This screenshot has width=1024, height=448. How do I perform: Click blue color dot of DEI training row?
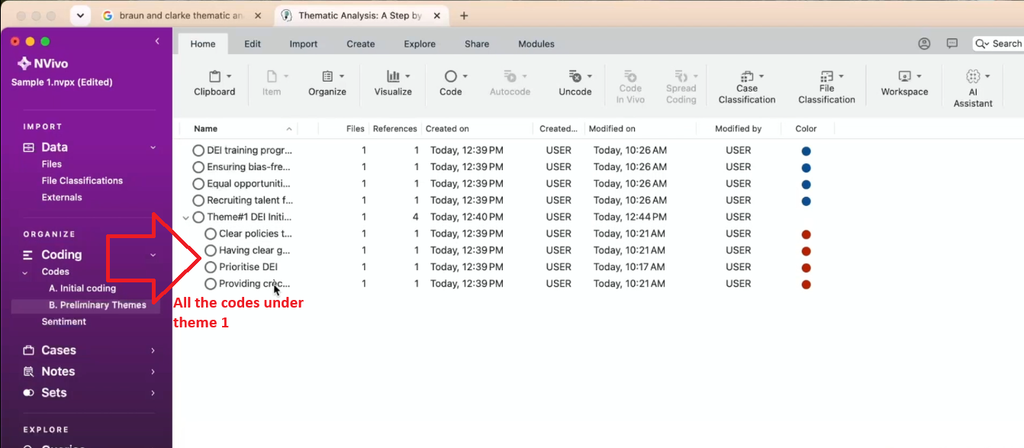pyautogui.click(x=806, y=151)
